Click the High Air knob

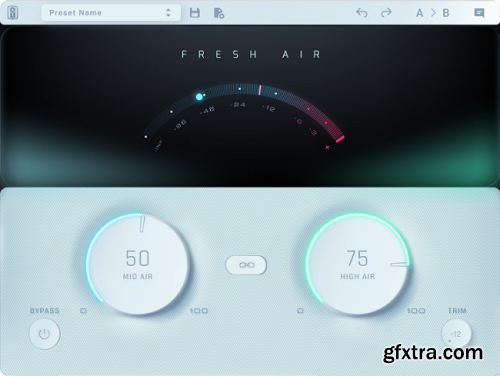[x=357, y=264]
